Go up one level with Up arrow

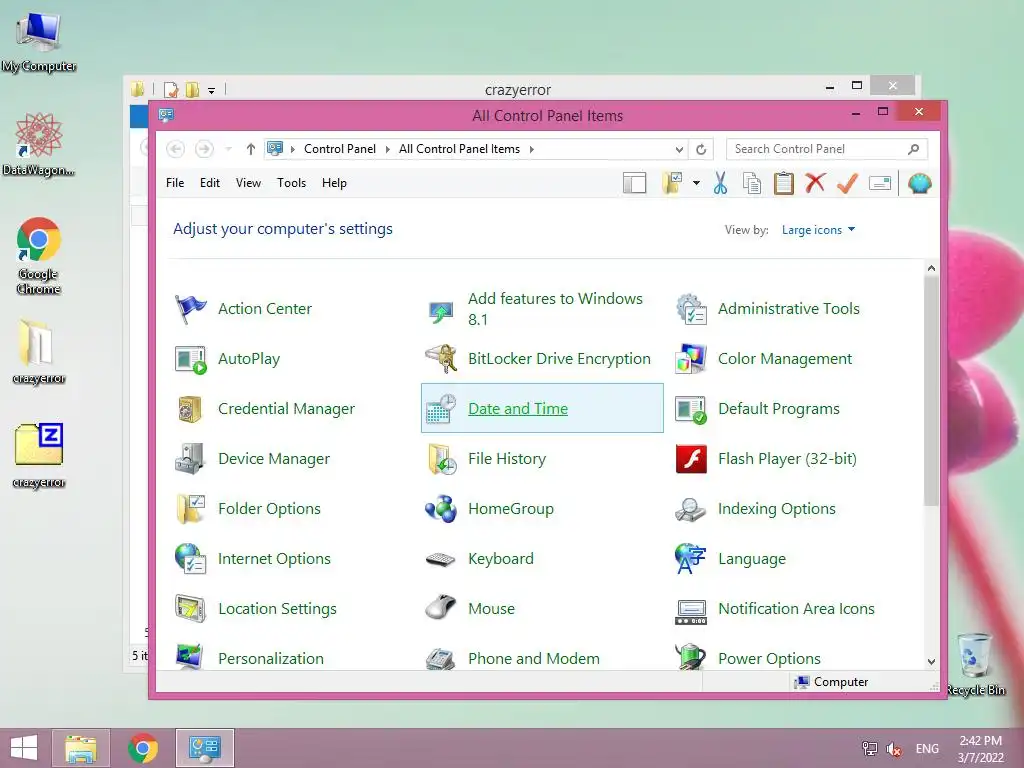pyautogui.click(x=251, y=150)
